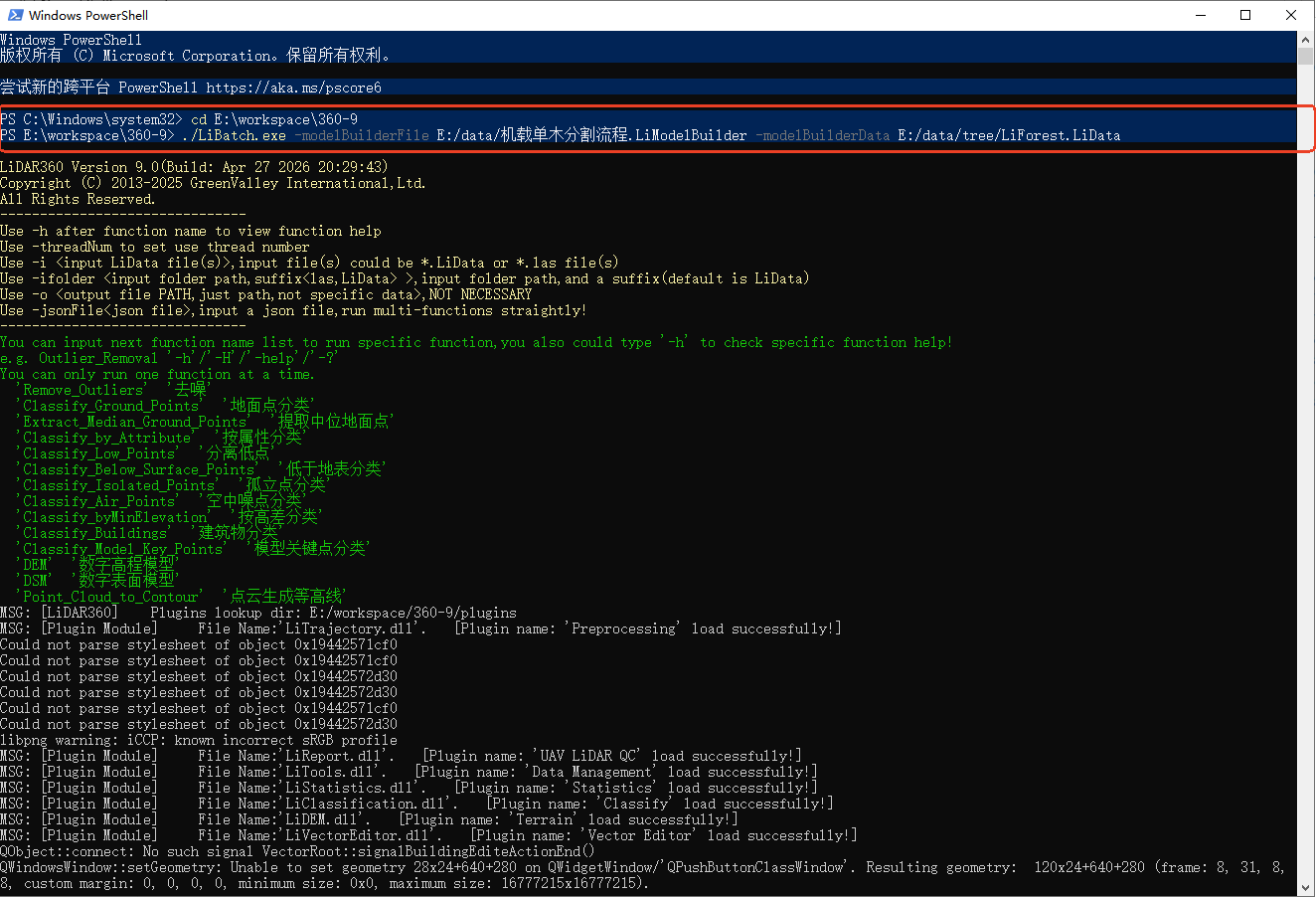1316x897 pixels.
Task: Click the scrollbar up arrow
Action: (x=1305, y=40)
